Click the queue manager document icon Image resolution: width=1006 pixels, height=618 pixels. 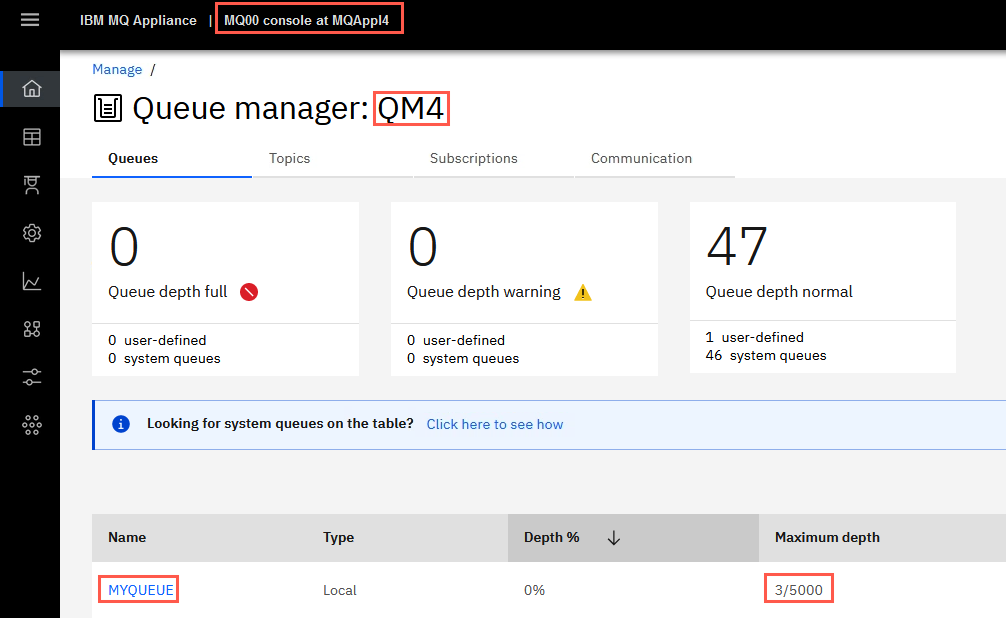[x=108, y=108]
